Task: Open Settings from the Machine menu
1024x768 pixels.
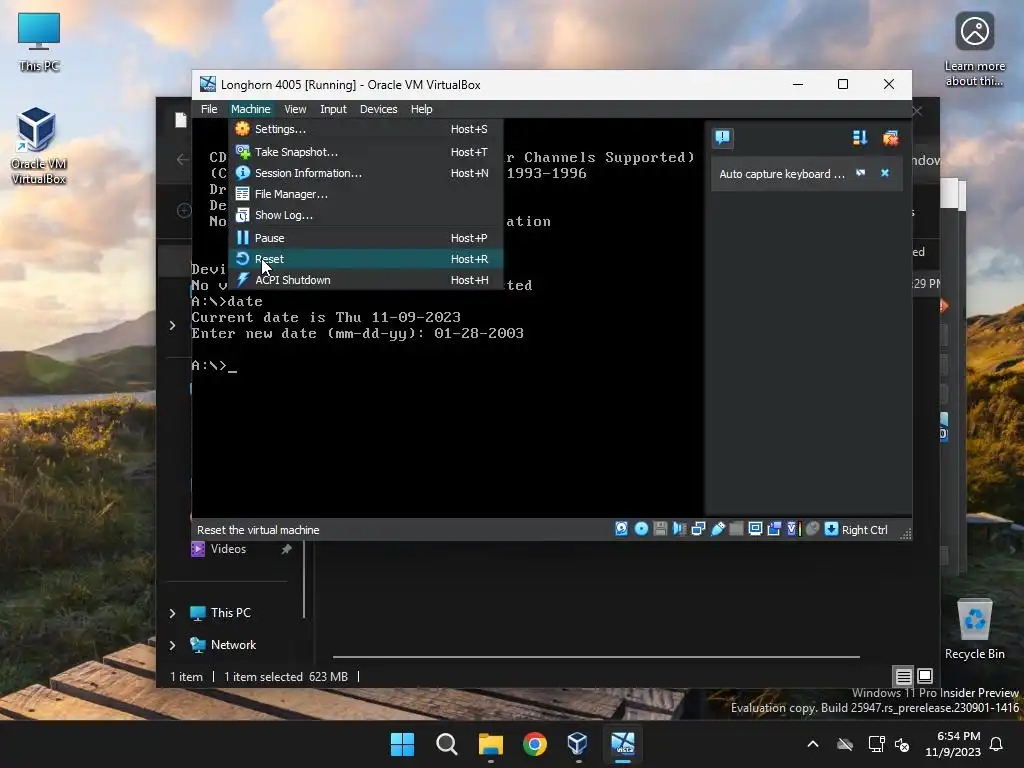Action: pyautogui.click(x=366, y=129)
